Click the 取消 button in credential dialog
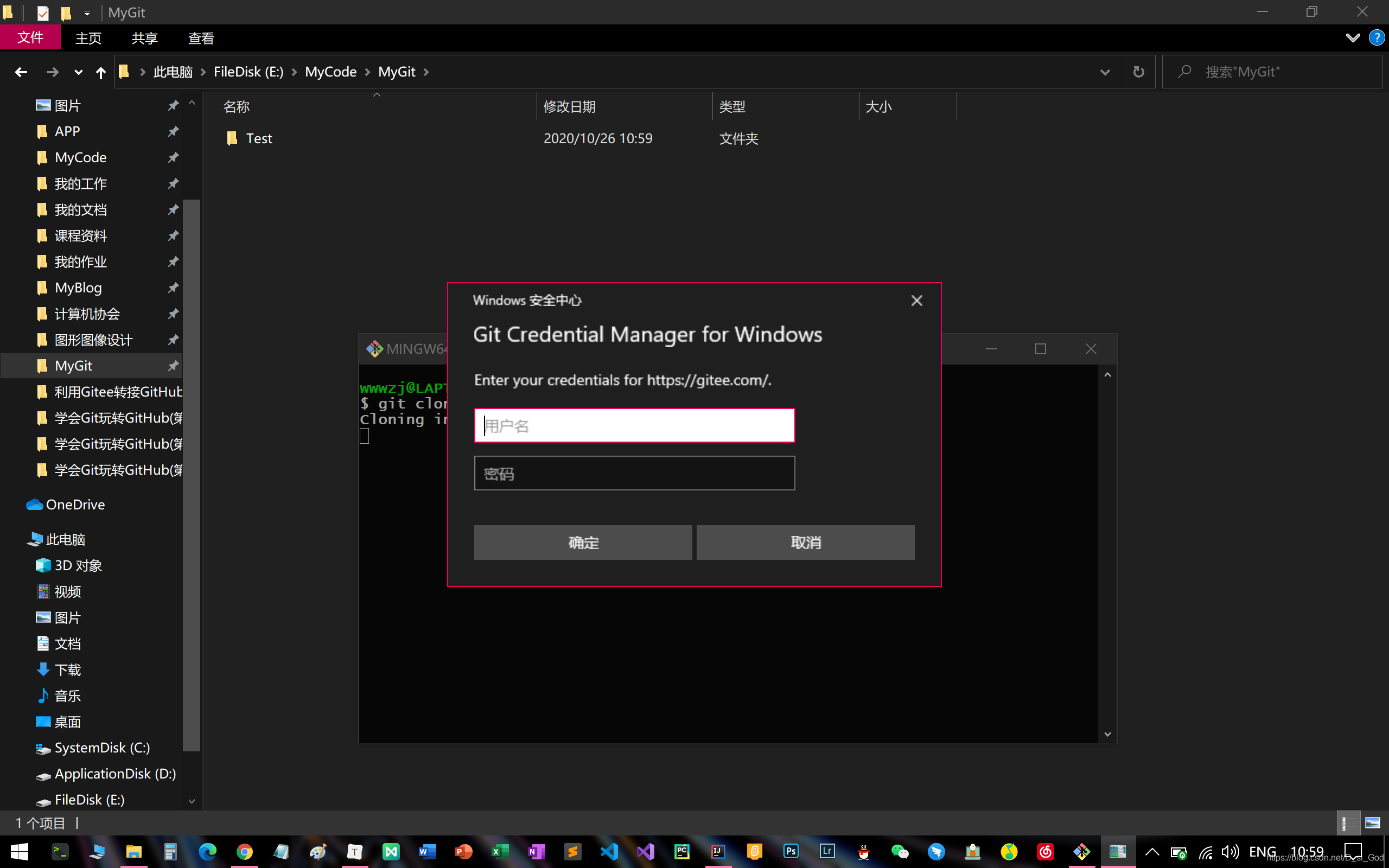 point(805,542)
